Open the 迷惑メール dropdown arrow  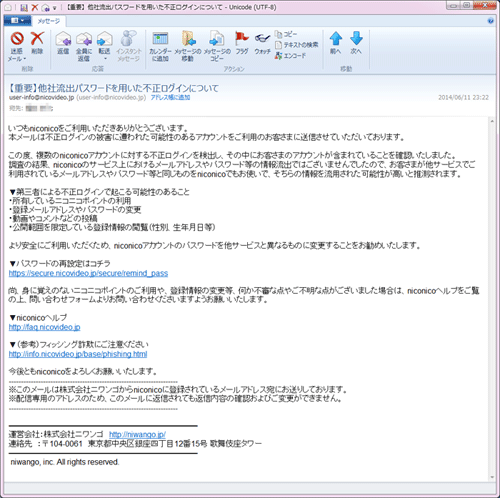25,59
